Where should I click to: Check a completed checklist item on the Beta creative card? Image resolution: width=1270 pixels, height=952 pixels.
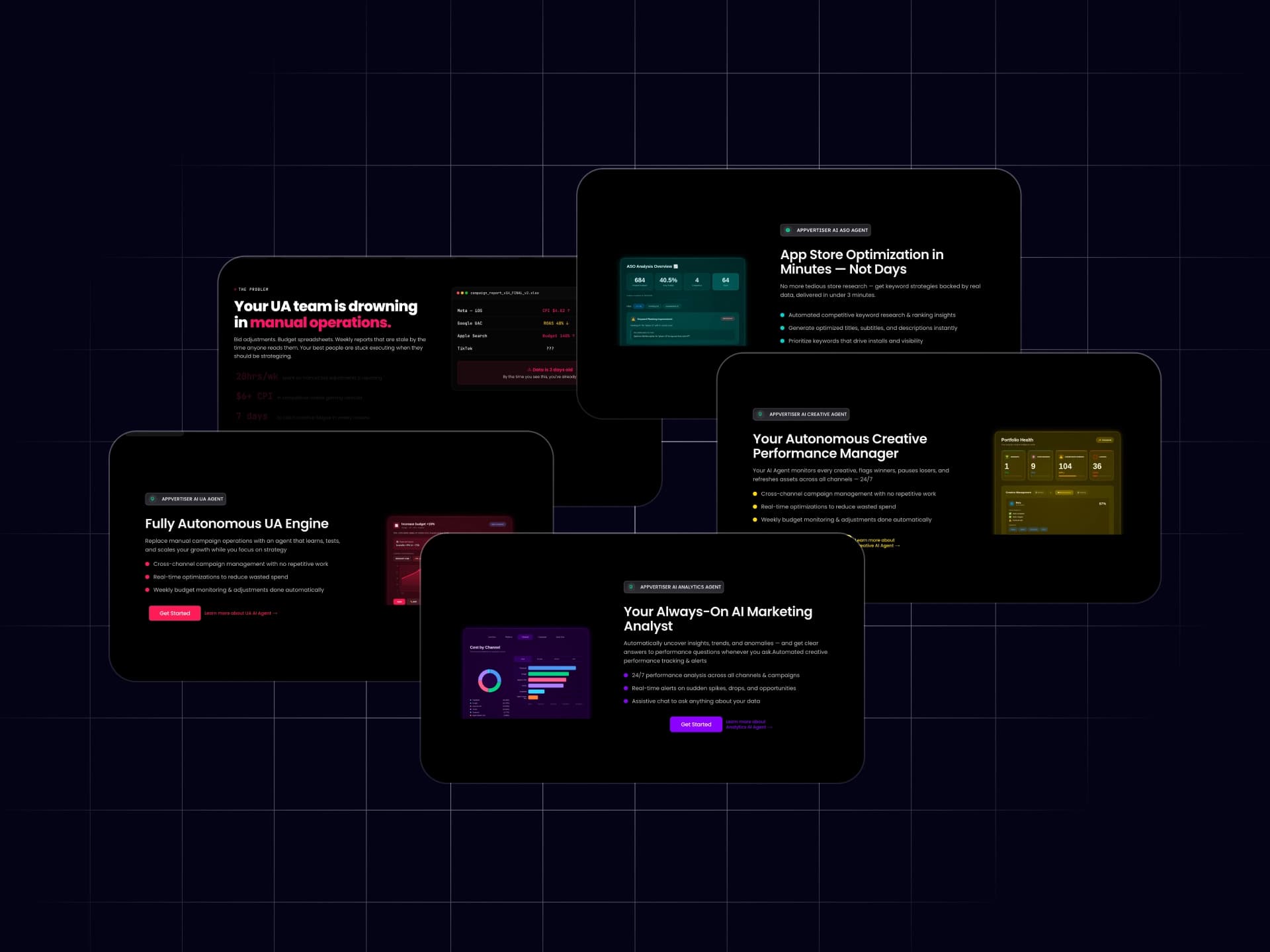tap(1010, 514)
